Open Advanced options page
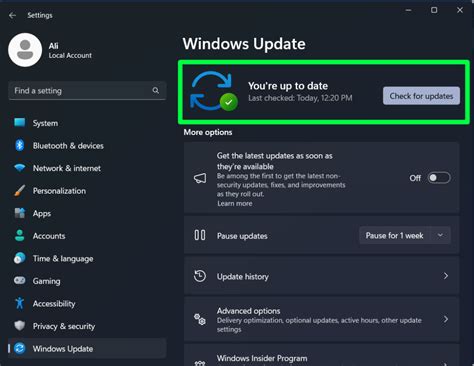Viewport: 474px width, 366px height. 322,319
